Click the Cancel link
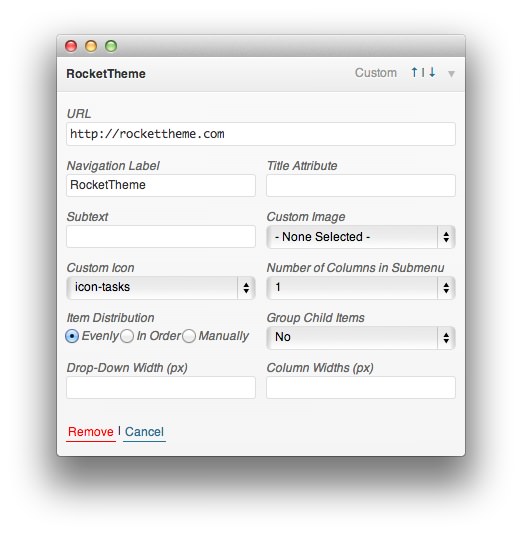 point(144,432)
